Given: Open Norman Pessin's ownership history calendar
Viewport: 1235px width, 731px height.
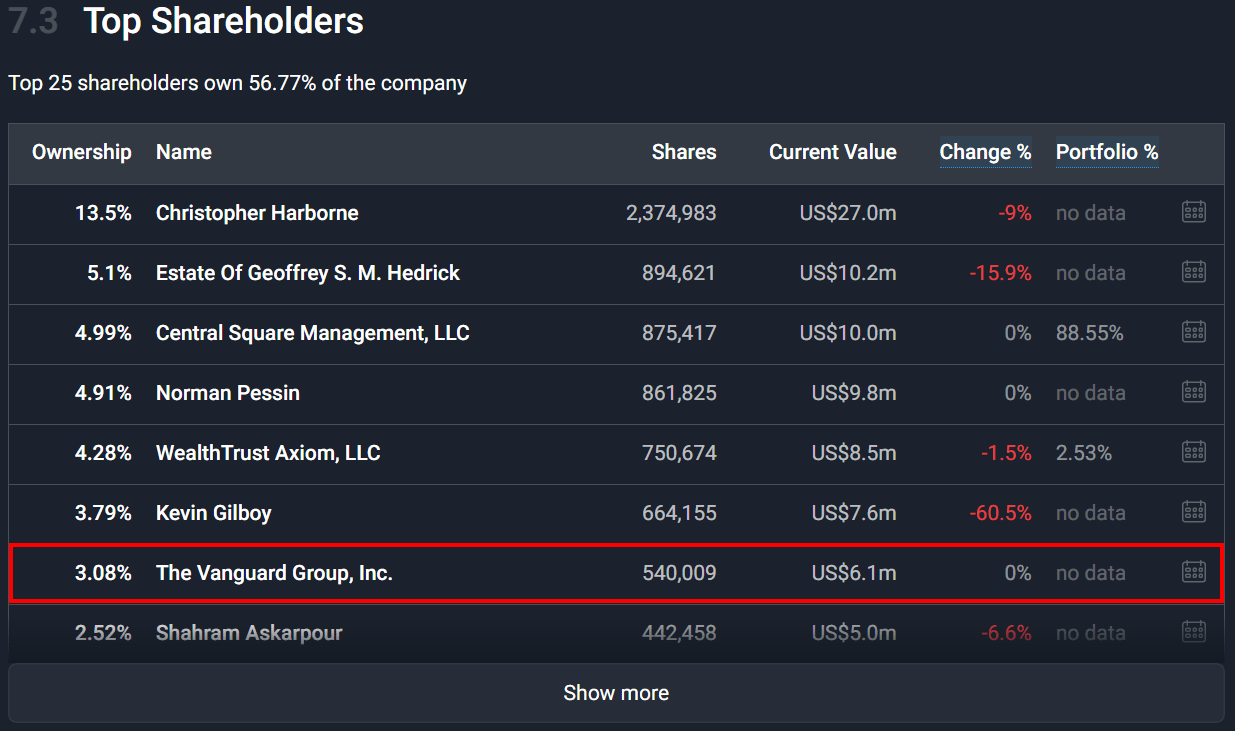Looking at the screenshot, I should [1193, 391].
